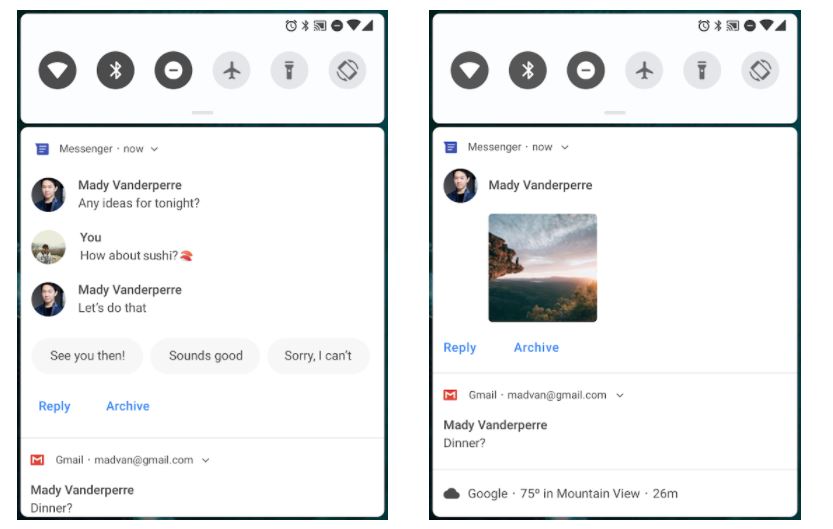Screen dimensions: 833x529
Task: Expand the Gmail notification in left panel
Action: pos(206,460)
